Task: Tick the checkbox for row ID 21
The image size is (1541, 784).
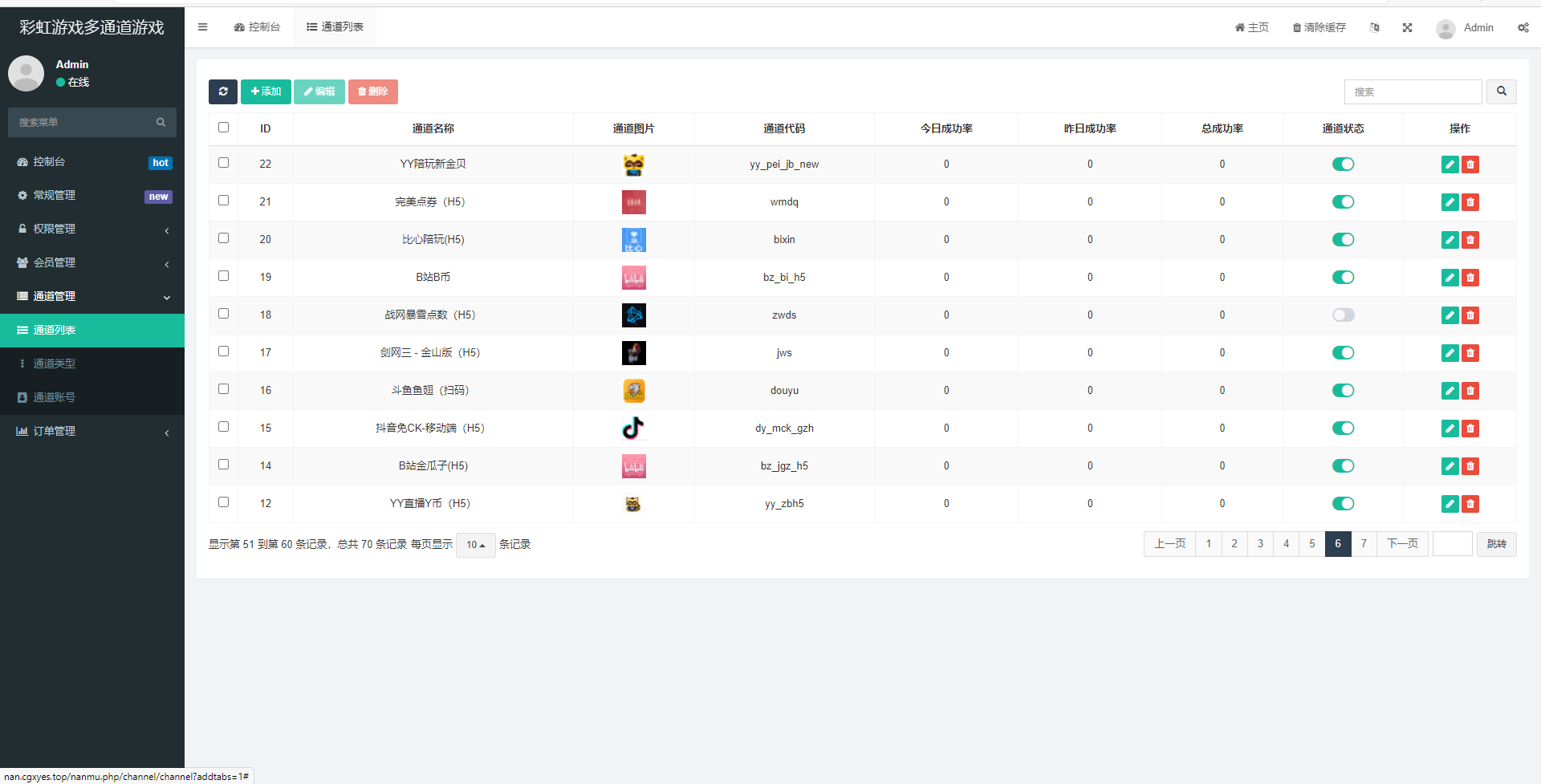Action: [224, 201]
